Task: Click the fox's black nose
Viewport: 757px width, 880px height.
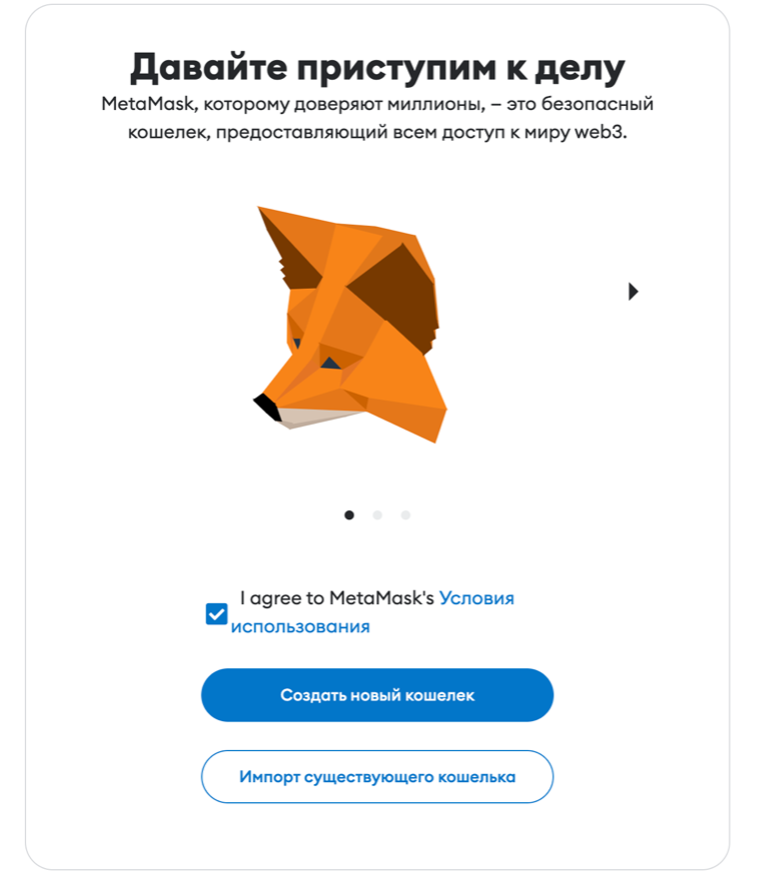Action: tap(267, 406)
